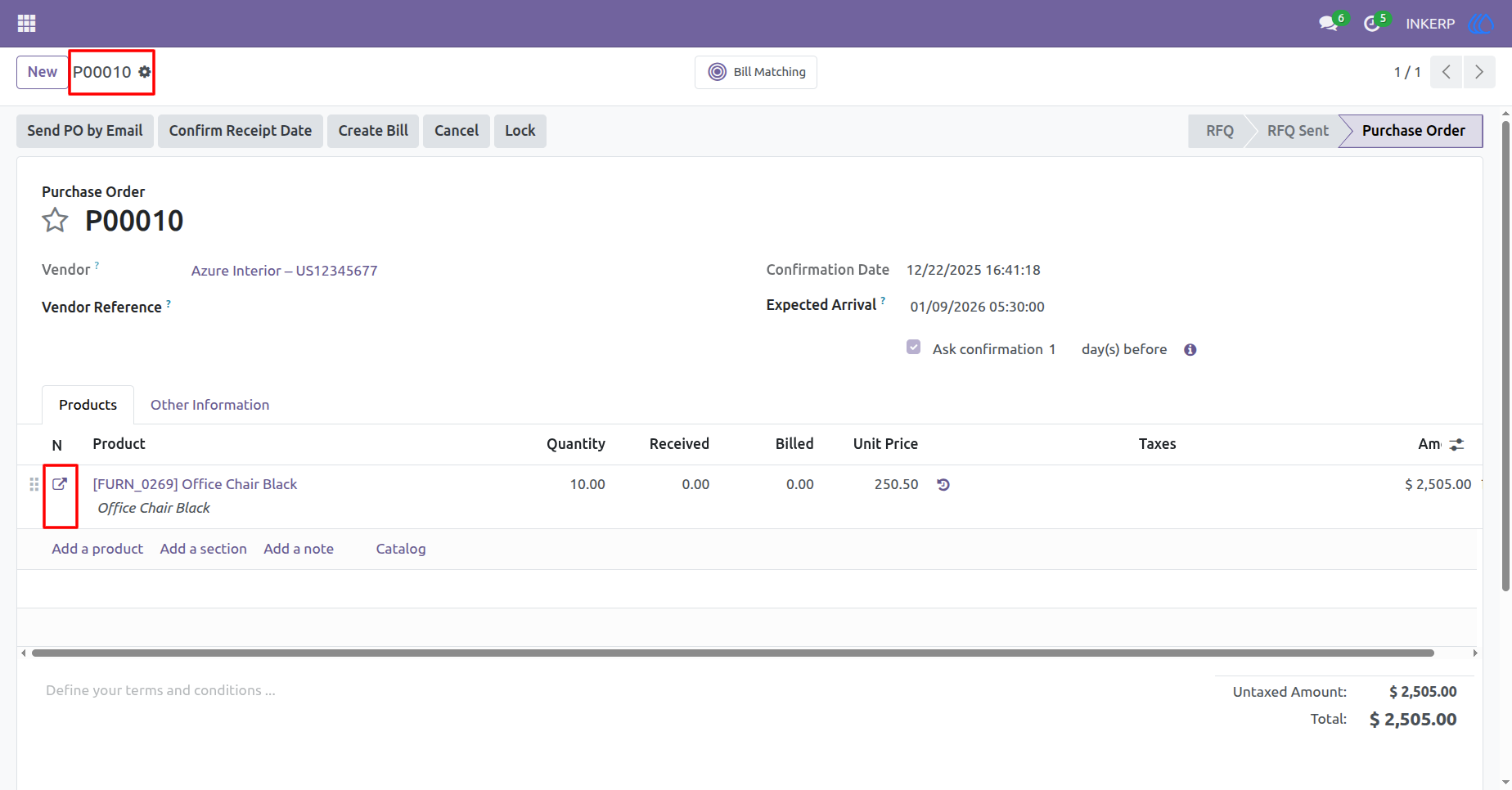Click the horizontal table scrollbar
The image size is (1512, 790).
(x=732, y=653)
